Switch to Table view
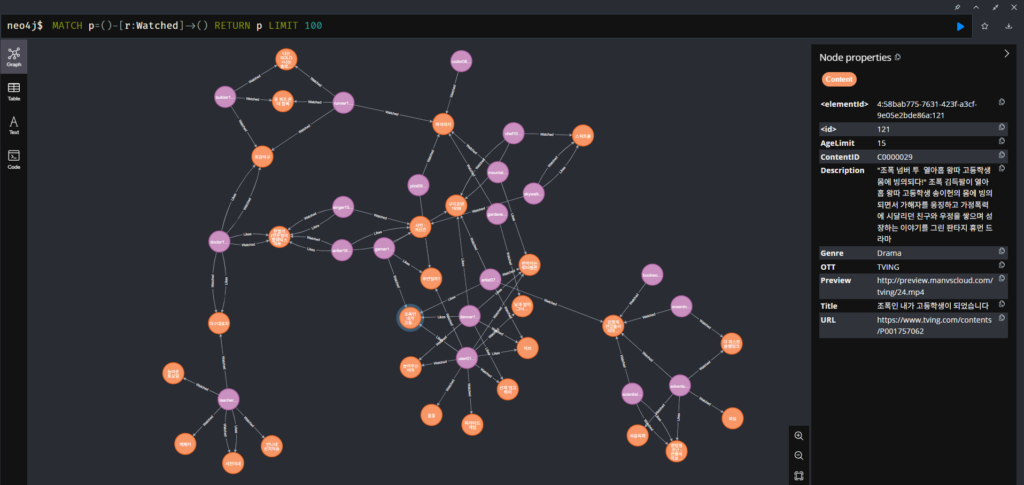Image resolution: width=1024 pixels, height=485 pixels. point(14,92)
